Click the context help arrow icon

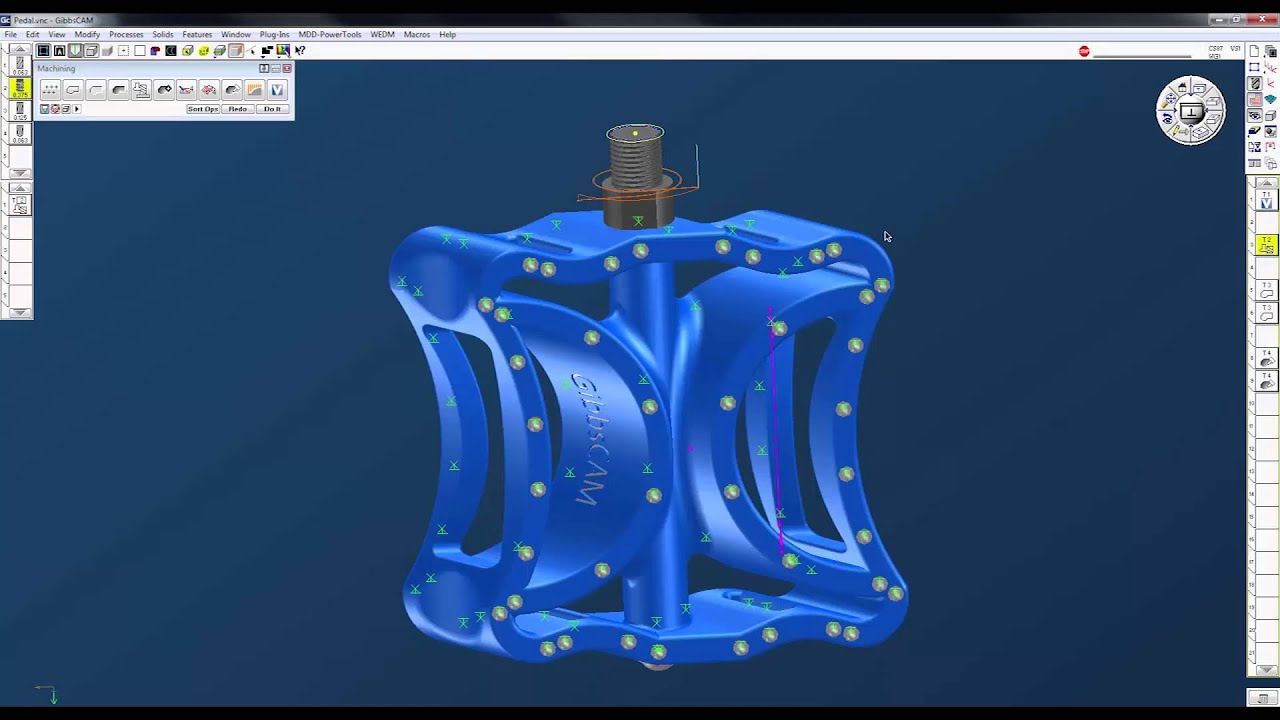(299, 50)
